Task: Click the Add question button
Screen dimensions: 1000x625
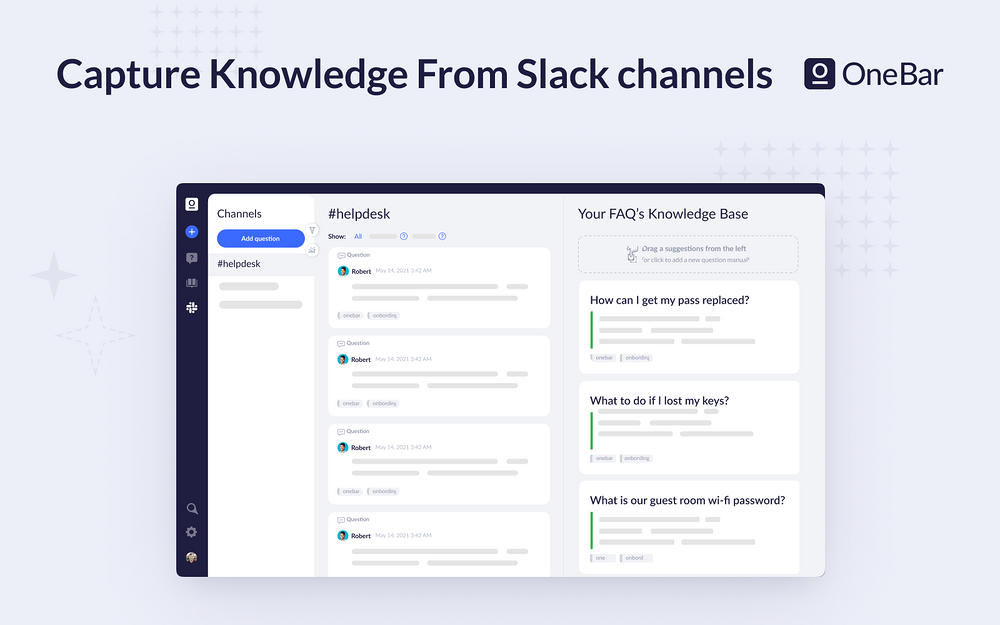Action: tap(260, 239)
